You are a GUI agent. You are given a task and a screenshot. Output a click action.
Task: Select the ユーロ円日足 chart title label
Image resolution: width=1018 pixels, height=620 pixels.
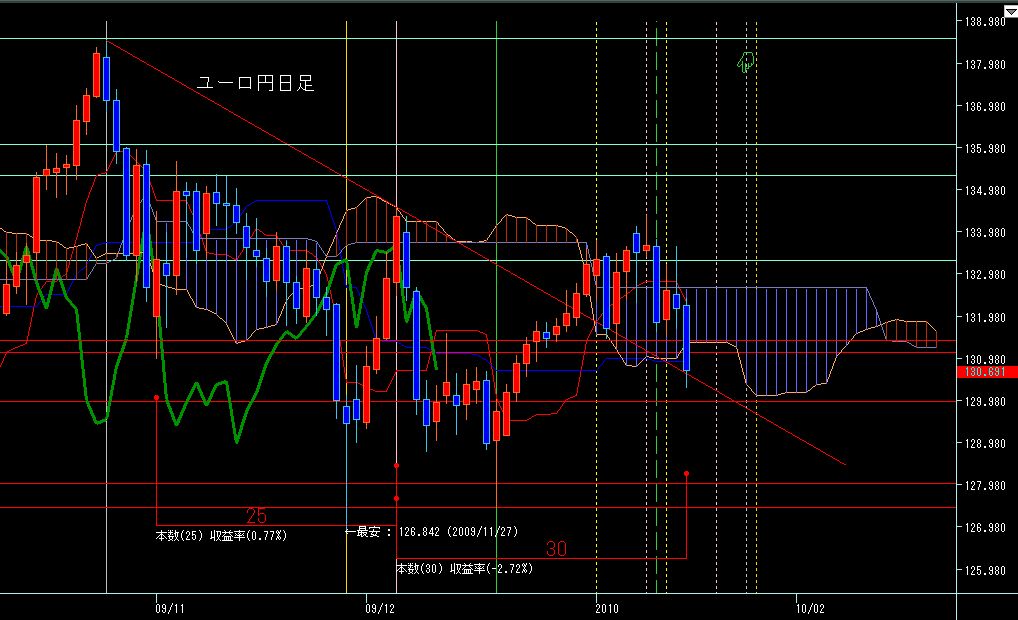tap(256, 83)
